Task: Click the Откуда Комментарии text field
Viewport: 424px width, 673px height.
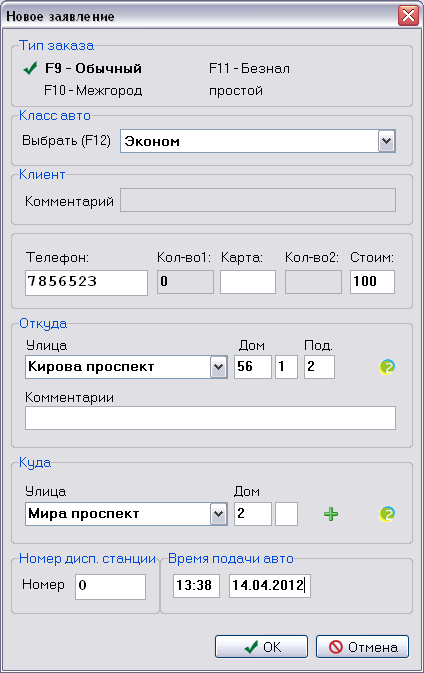Action: [x=210, y=418]
